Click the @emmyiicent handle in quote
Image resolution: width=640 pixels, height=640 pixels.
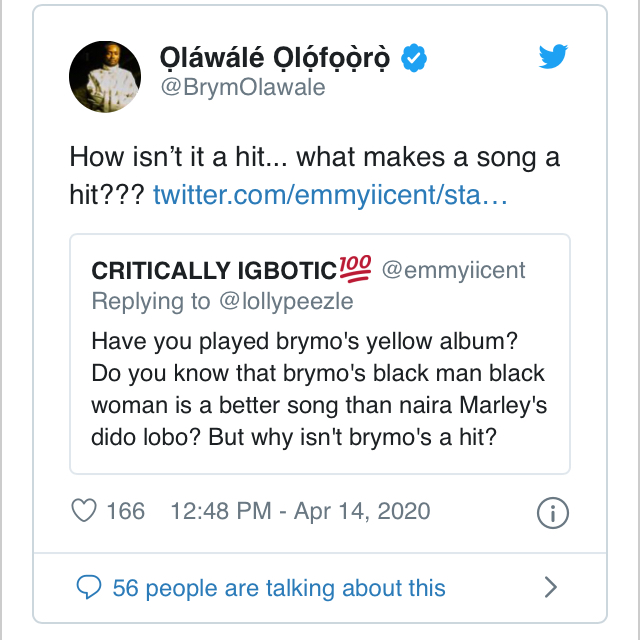(453, 271)
